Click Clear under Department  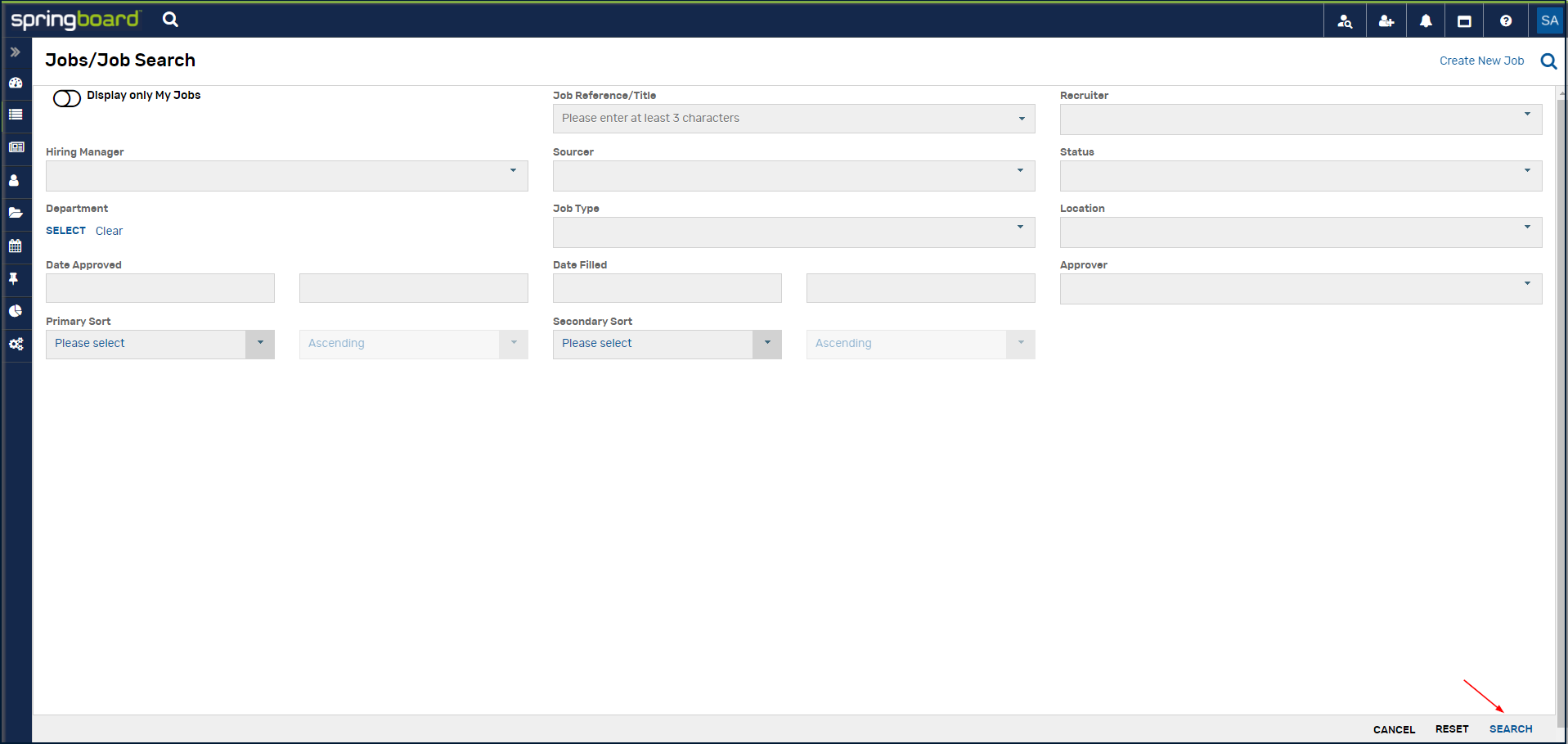[x=109, y=231]
